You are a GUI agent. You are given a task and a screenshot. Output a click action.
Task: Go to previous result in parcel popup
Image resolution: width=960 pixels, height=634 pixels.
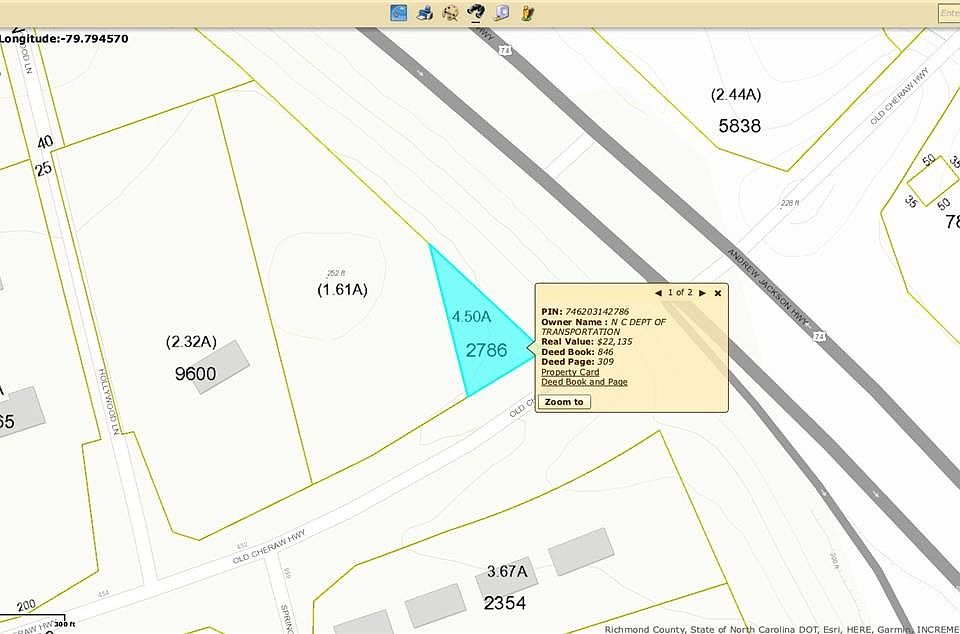[x=658, y=293]
